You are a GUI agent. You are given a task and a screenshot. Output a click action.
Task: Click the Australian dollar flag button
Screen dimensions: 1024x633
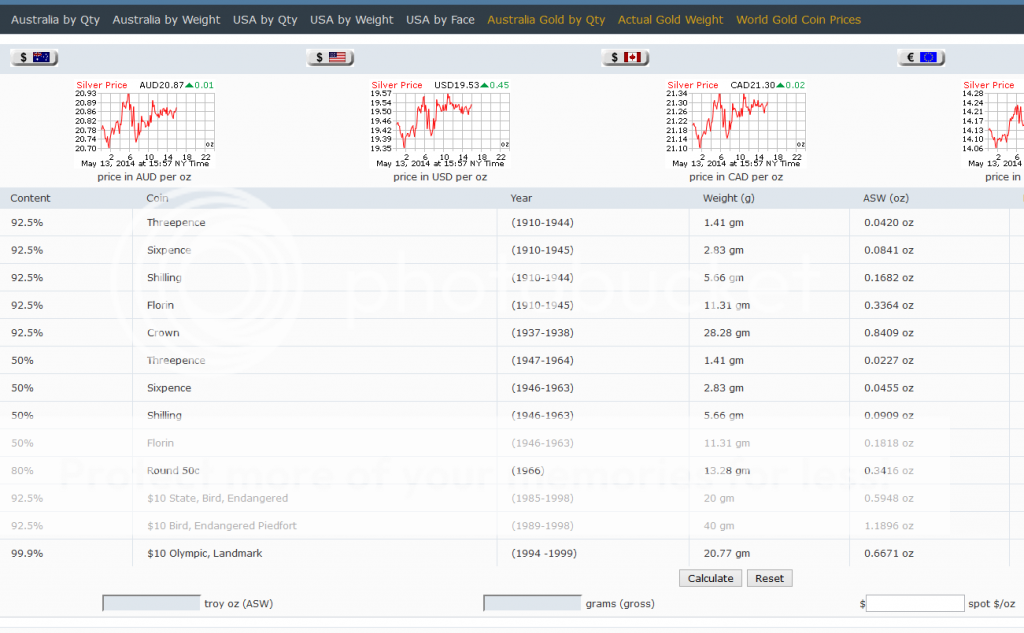click(x=33, y=58)
